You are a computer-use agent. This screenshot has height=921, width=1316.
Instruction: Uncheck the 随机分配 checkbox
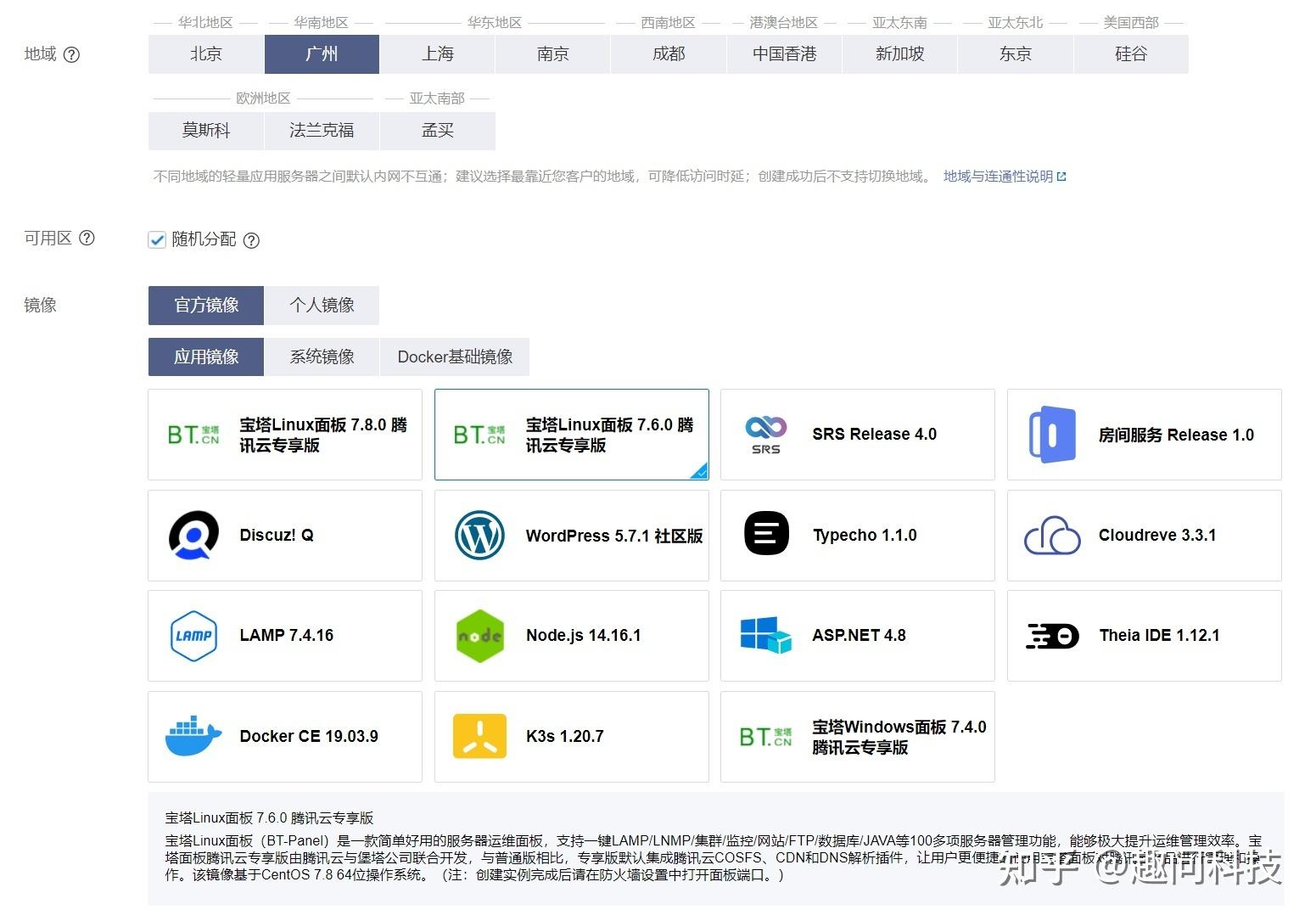157,239
